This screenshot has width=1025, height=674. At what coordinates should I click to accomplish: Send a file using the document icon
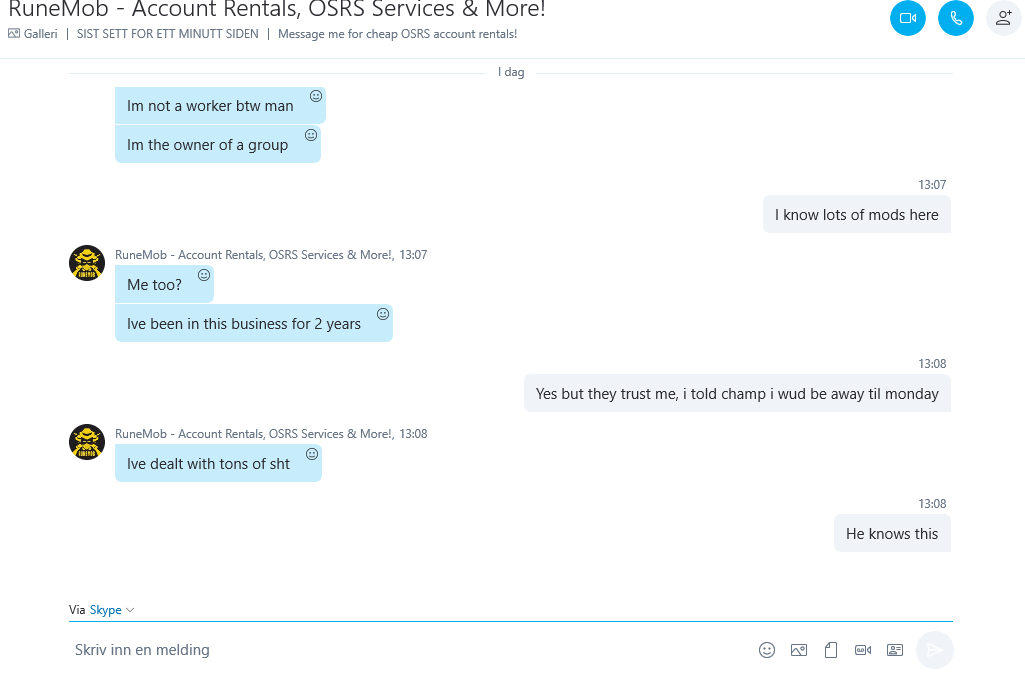[x=831, y=650]
